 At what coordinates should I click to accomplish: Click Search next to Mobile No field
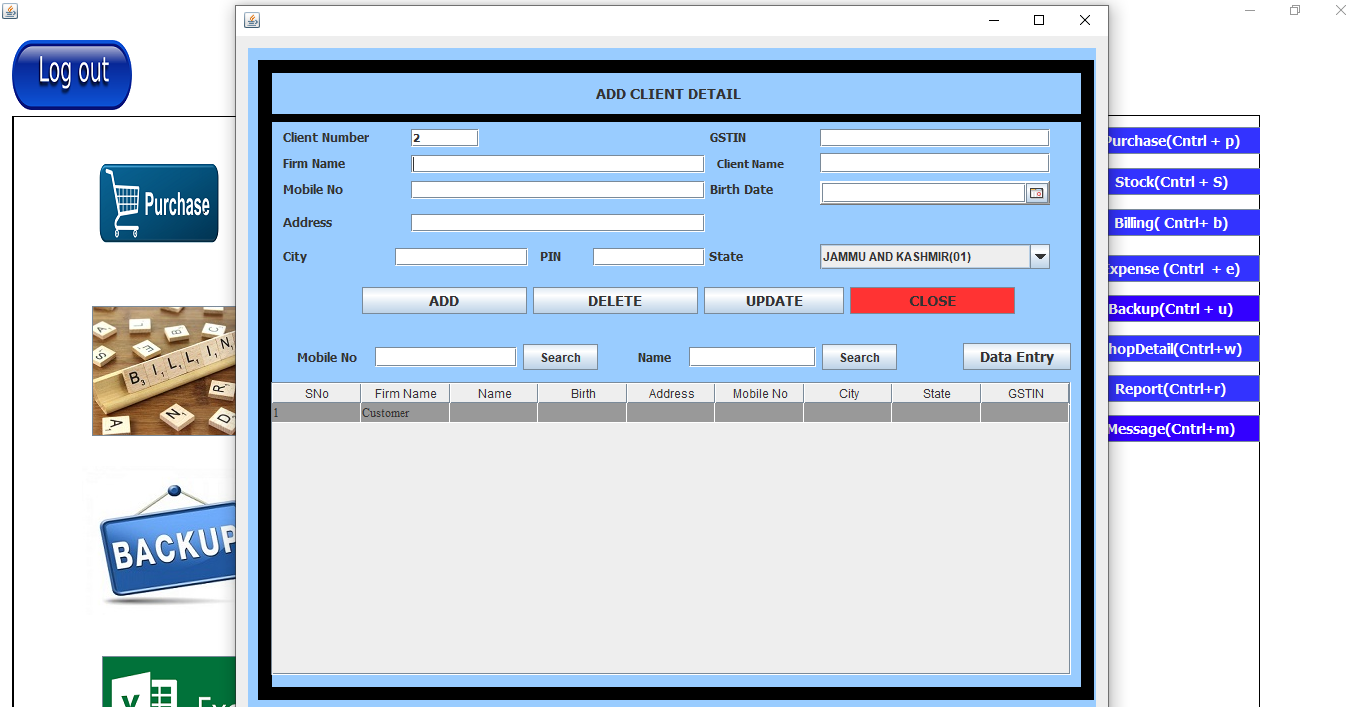point(560,357)
